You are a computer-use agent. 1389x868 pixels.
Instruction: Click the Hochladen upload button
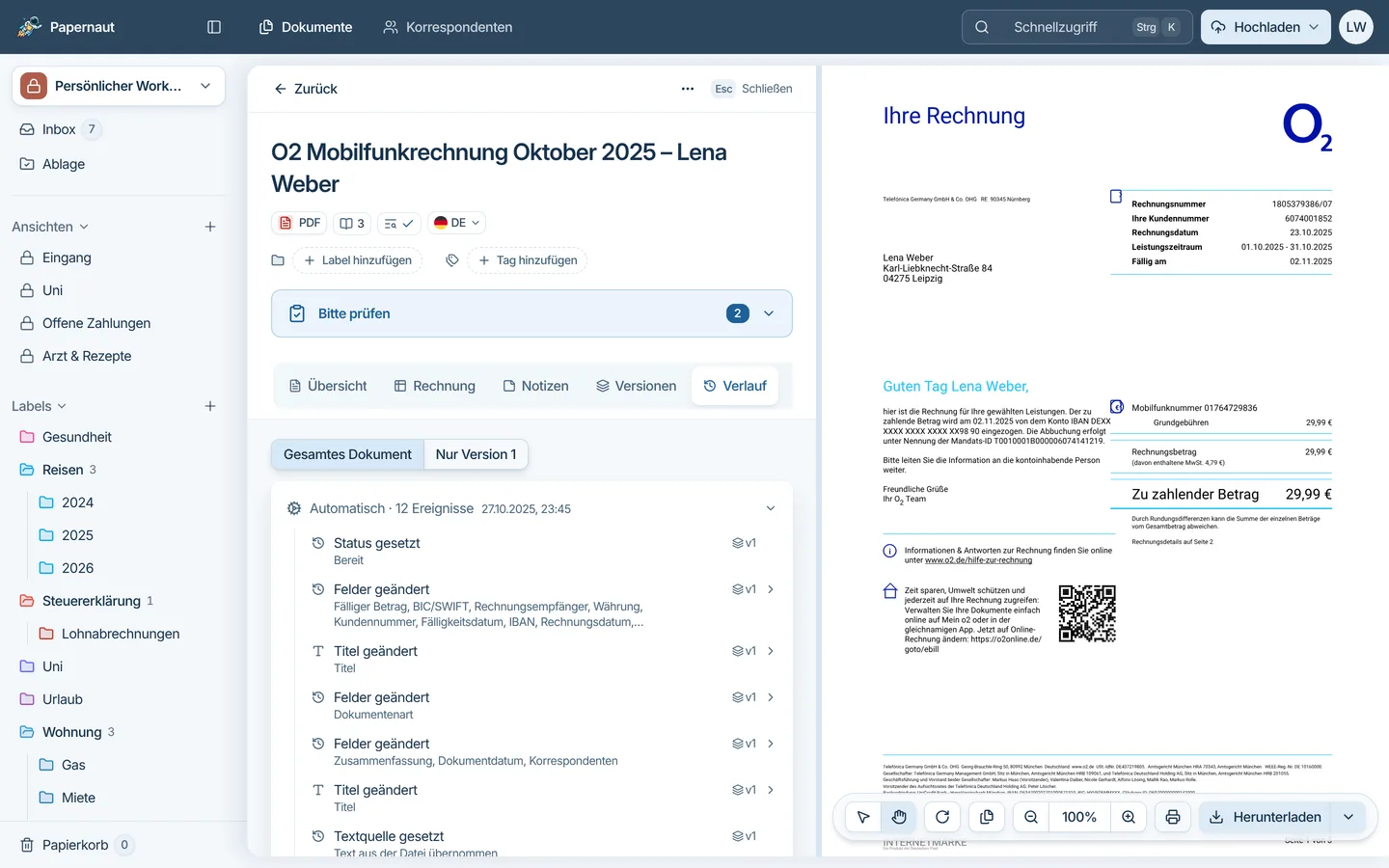click(x=1266, y=27)
